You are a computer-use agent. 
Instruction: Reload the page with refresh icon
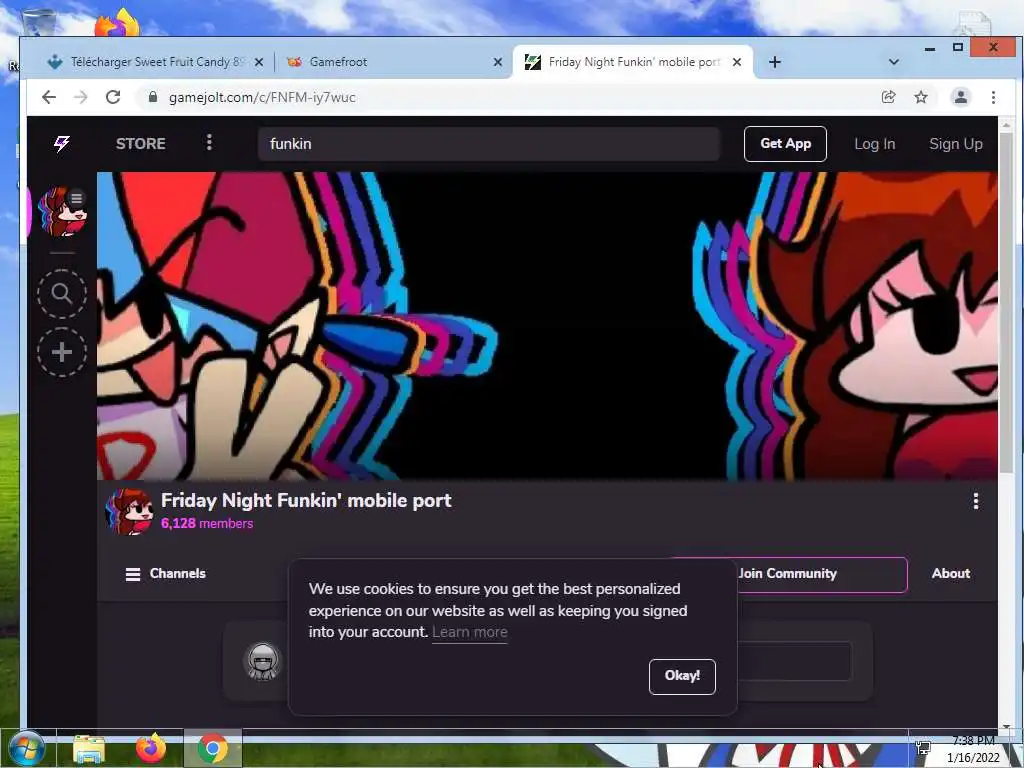coord(113,97)
